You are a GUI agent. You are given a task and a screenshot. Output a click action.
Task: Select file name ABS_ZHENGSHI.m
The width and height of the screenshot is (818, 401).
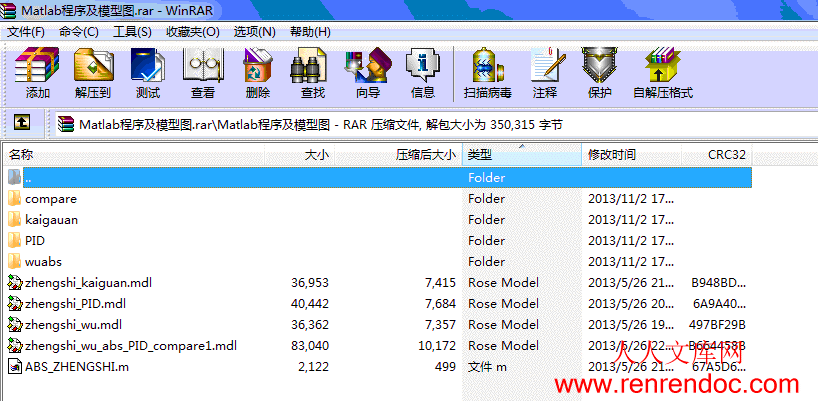click(77, 367)
